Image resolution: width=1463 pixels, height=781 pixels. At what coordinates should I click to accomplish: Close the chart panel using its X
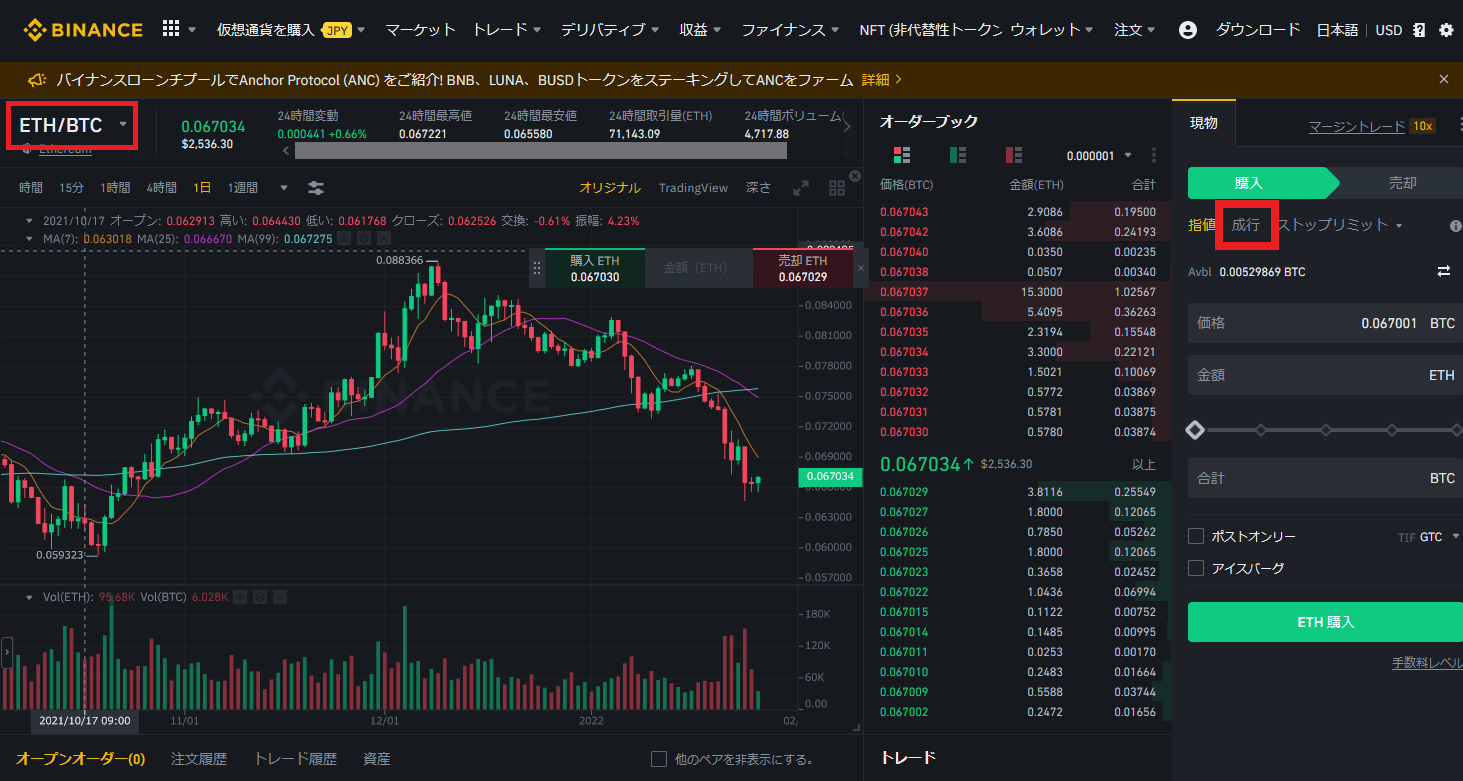pyautogui.click(x=855, y=176)
